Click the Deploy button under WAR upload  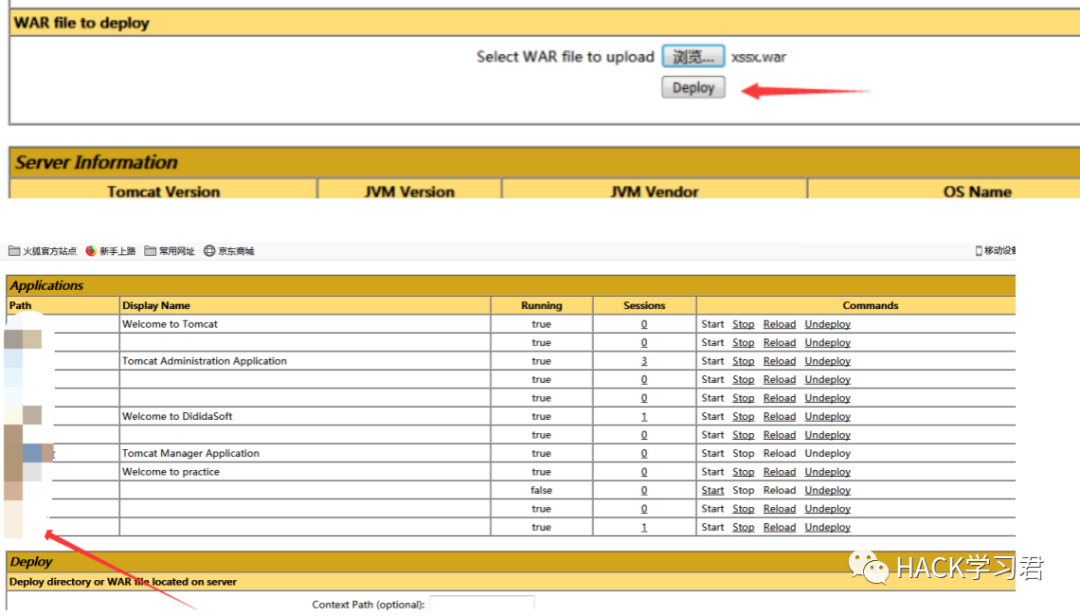(693, 88)
